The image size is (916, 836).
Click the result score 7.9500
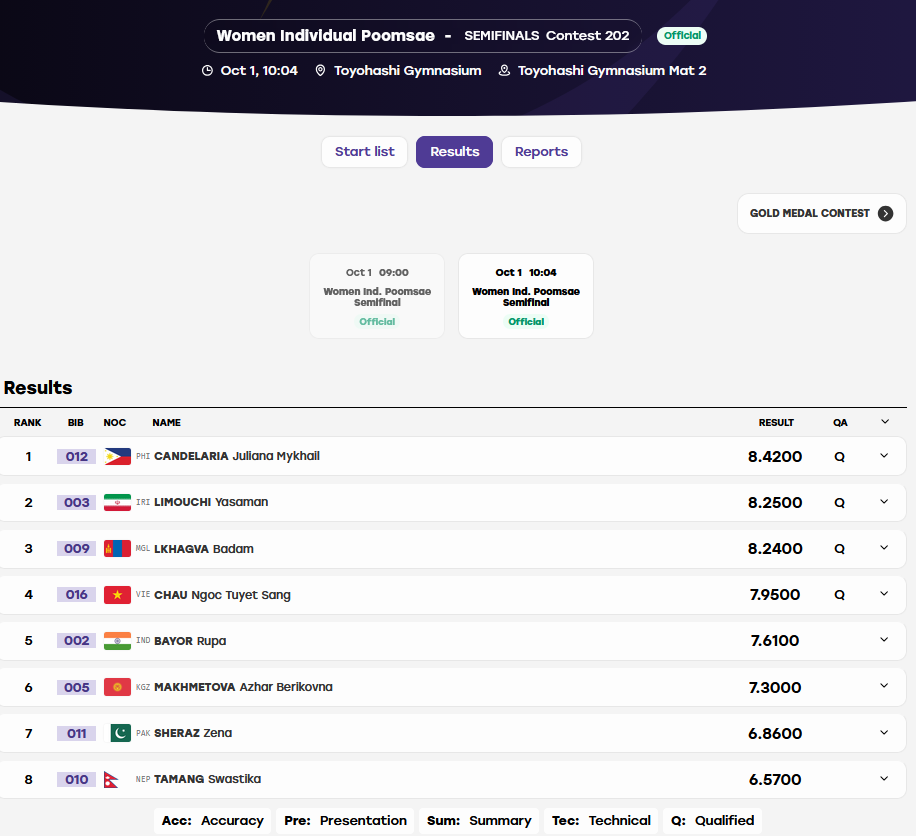(775, 595)
